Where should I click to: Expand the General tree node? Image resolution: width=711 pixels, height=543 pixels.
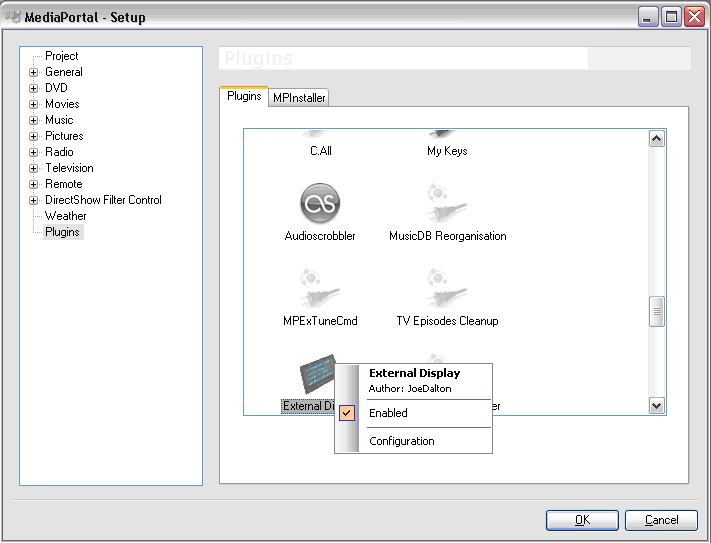tap(33, 72)
